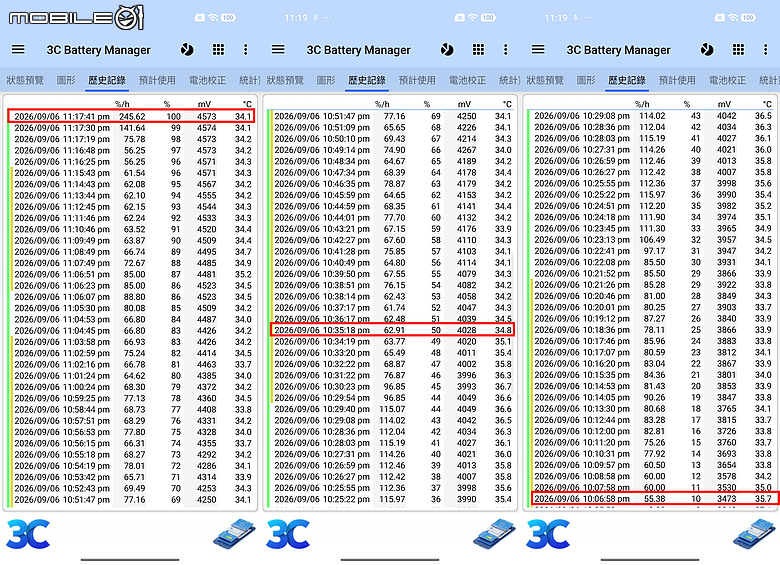Select history row 10:06:58 pm at 10%
The width and height of the screenshot is (780, 565).
654,498
